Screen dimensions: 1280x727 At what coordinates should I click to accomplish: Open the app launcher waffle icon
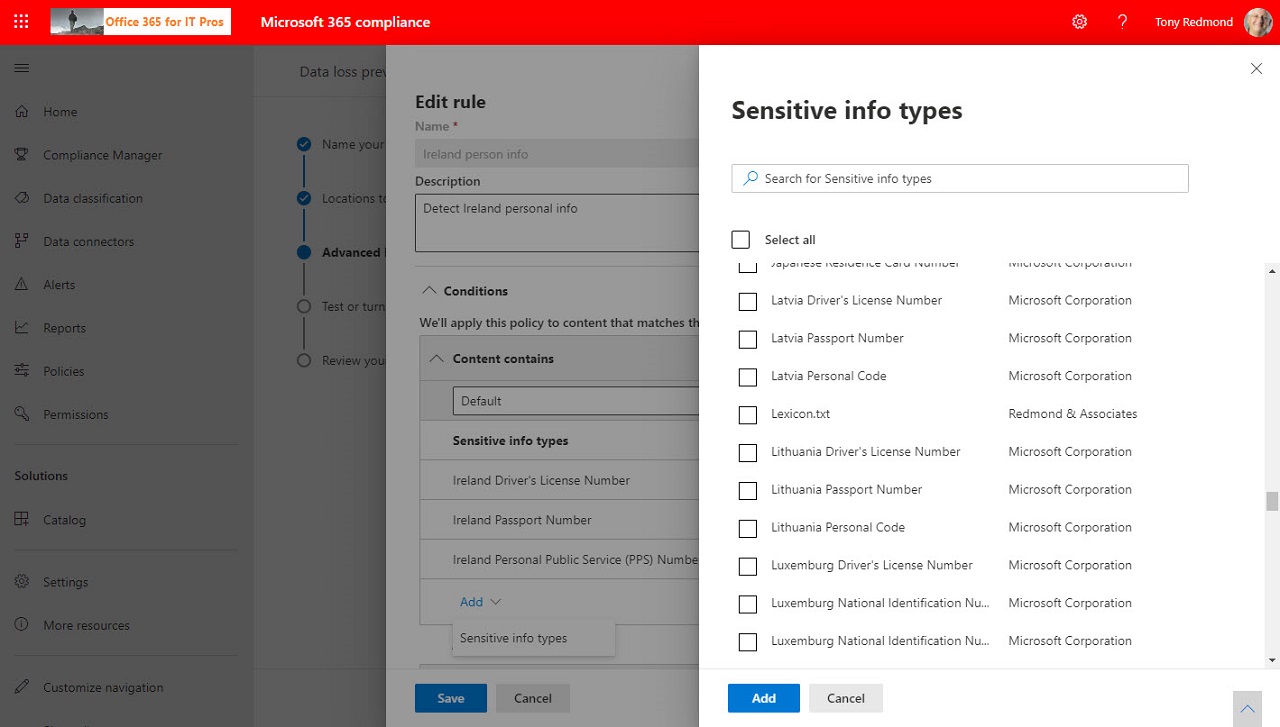tap(22, 22)
